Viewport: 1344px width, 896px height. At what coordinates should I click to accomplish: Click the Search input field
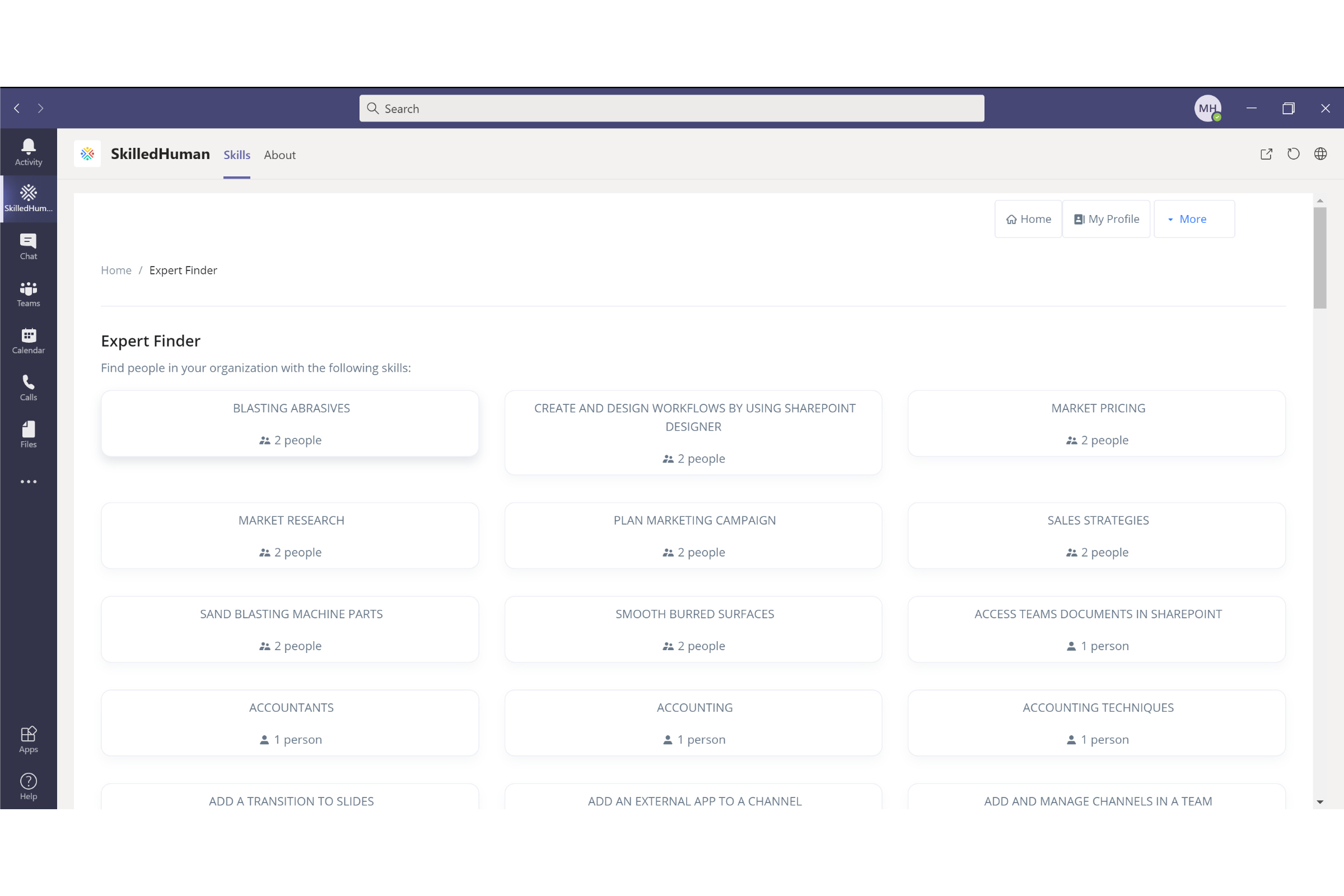pyautogui.click(x=671, y=109)
